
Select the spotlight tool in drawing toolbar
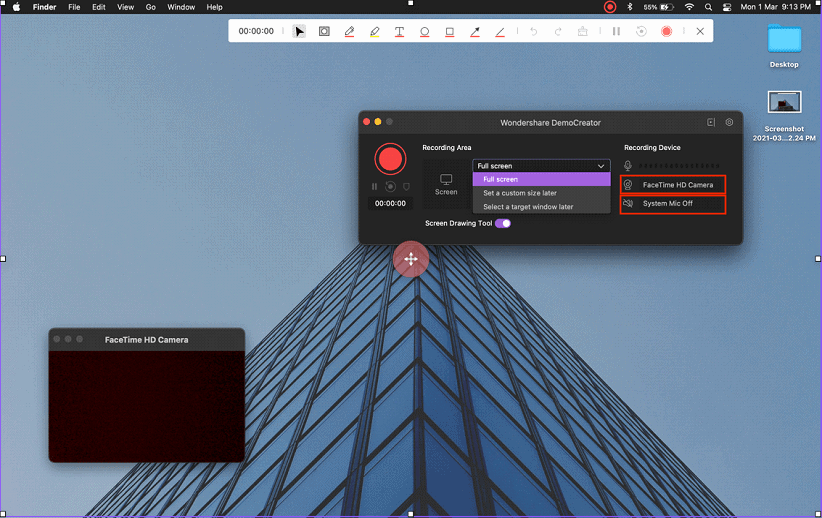coord(325,31)
